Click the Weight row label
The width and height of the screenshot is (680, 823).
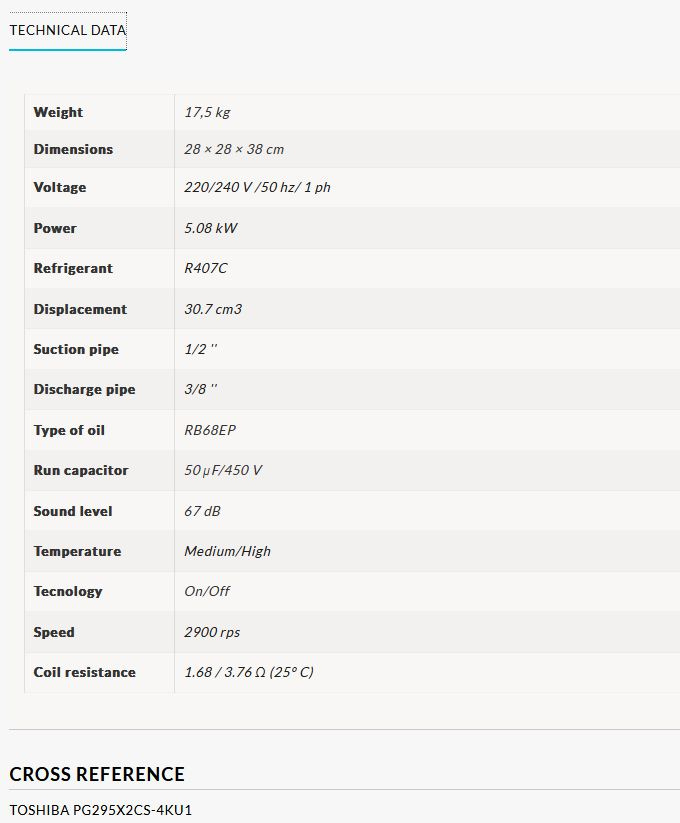point(58,112)
